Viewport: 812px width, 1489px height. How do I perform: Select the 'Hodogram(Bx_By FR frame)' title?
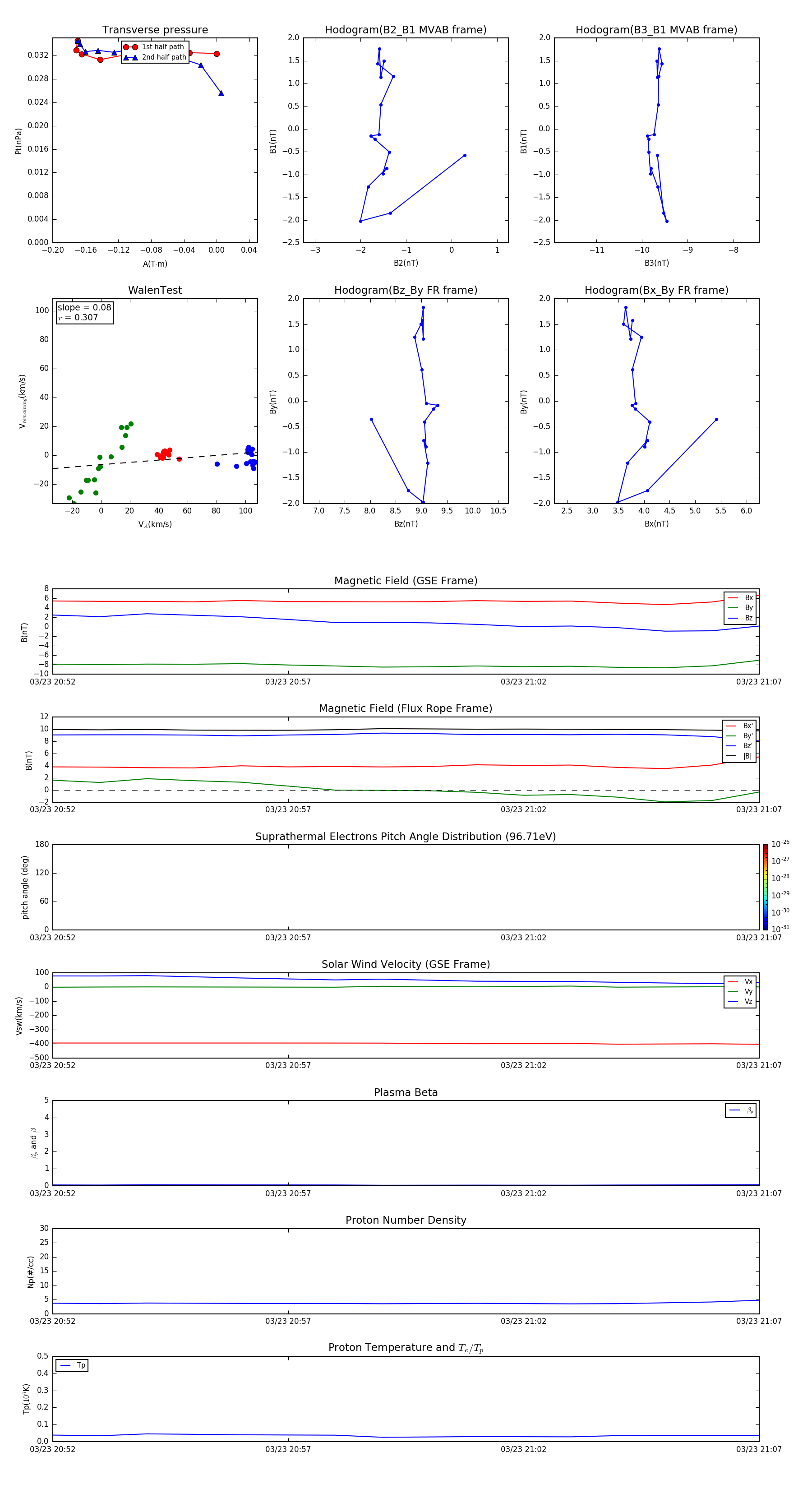pyautogui.click(x=656, y=290)
